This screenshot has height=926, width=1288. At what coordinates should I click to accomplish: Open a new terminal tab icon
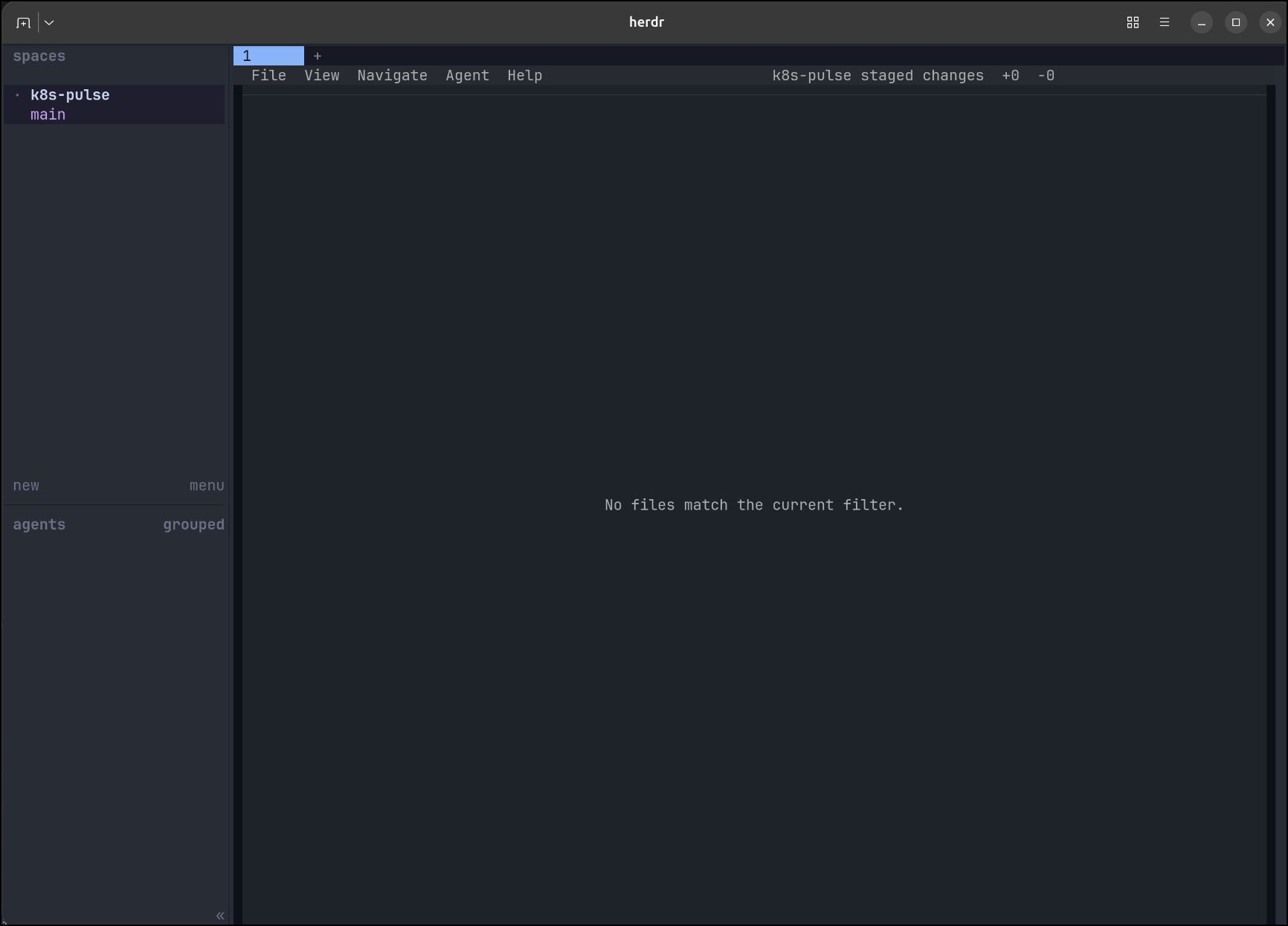coord(23,22)
